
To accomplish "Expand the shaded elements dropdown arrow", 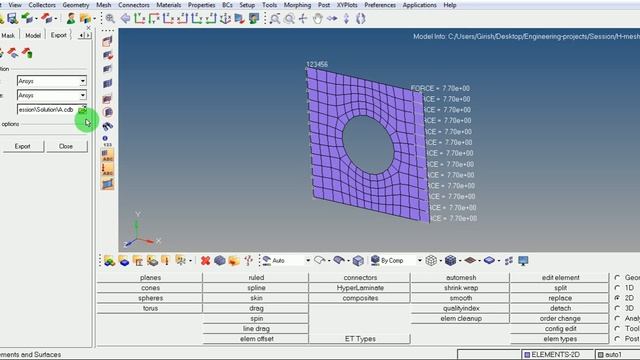I will tap(460, 261).
